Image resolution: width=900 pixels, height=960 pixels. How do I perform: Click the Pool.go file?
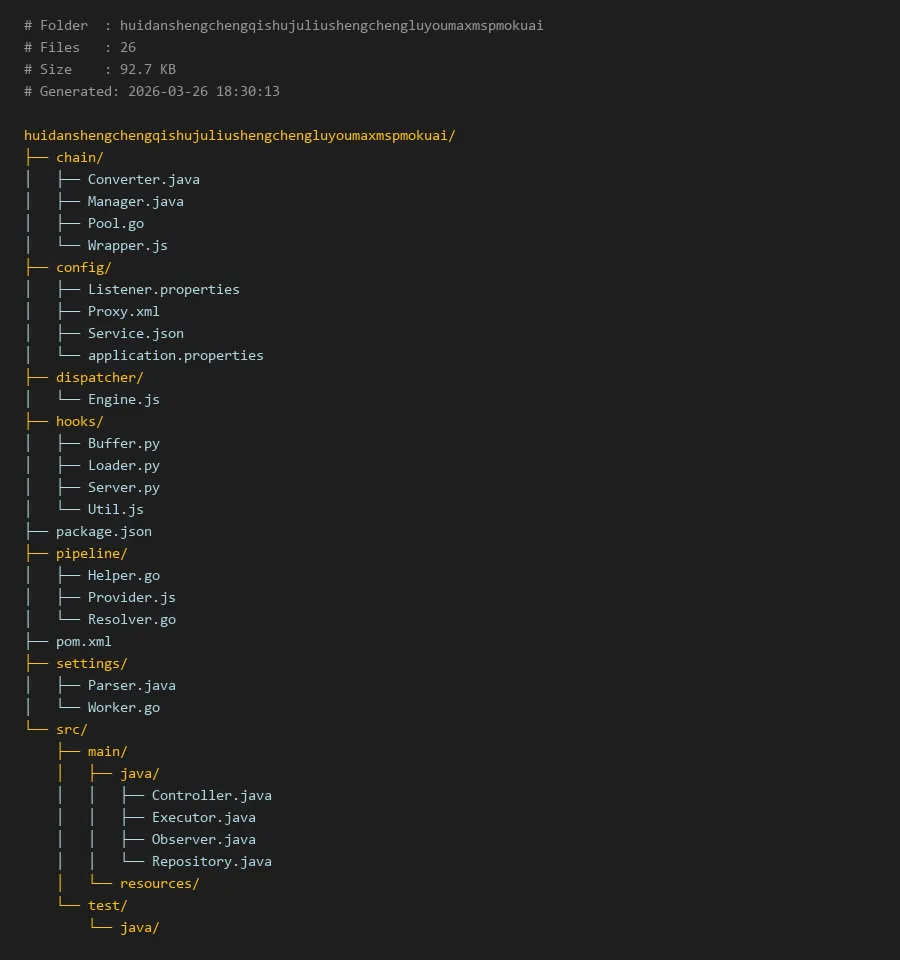115,223
